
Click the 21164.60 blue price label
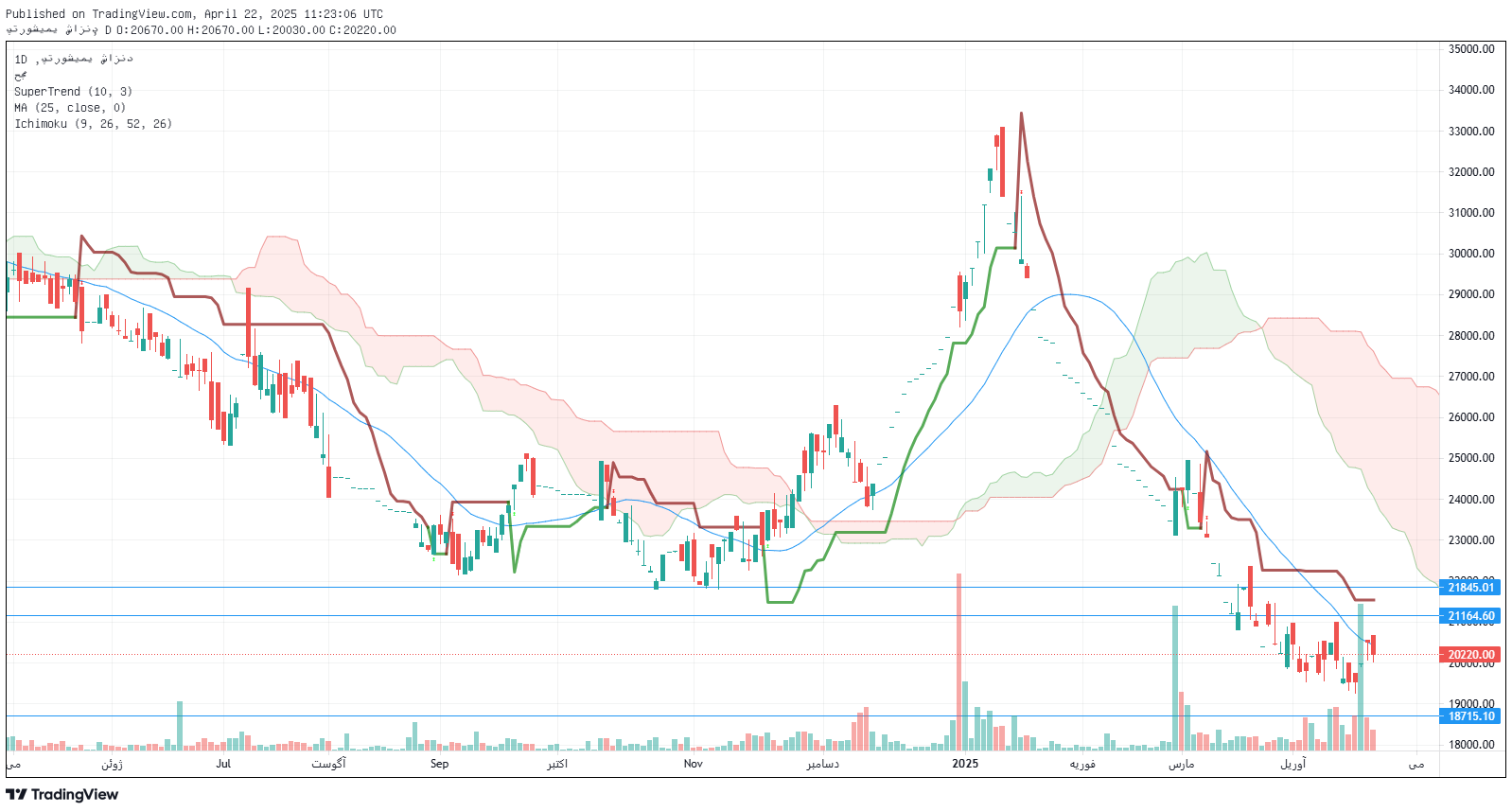point(1471,616)
